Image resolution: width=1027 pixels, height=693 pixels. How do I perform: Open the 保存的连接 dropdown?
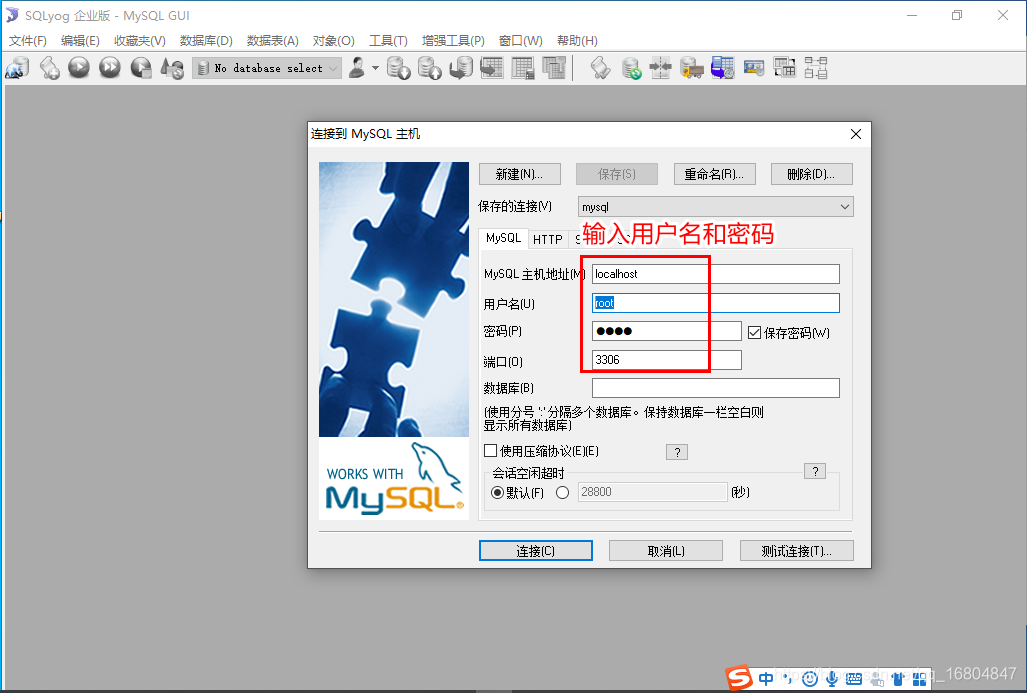coord(845,206)
